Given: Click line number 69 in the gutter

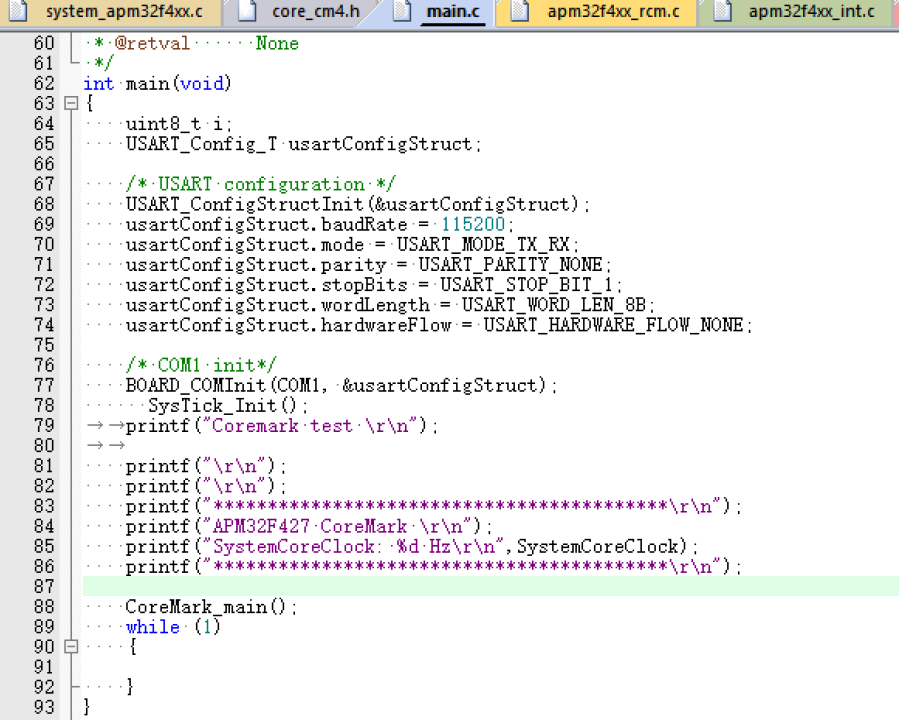Looking at the screenshot, I should 44,224.
